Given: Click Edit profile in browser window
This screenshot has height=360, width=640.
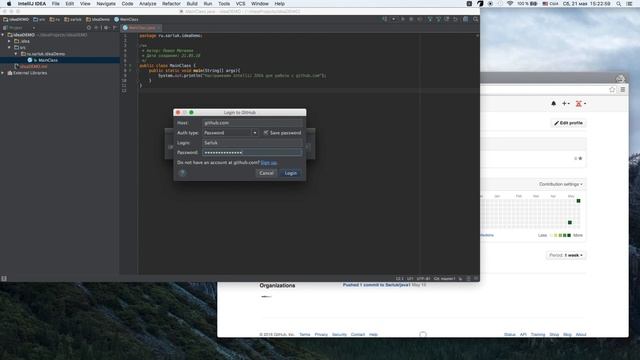Looking at the screenshot, I should click(x=568, y=123).
